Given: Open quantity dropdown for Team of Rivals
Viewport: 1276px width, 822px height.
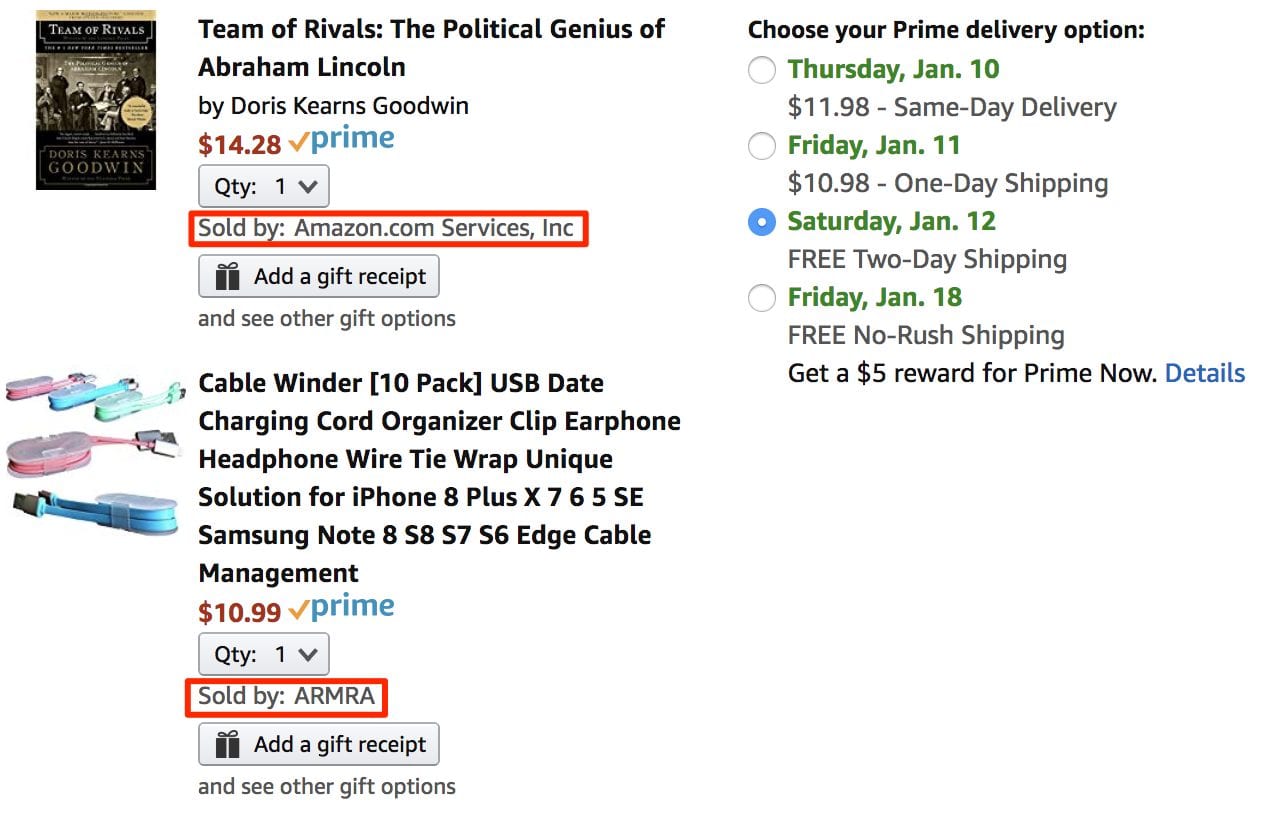Looking at the screenshot, I should click(264, 187).
